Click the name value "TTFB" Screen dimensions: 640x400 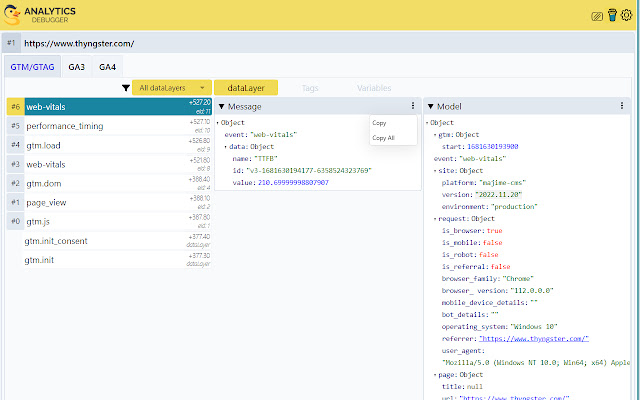coord(266,159)
